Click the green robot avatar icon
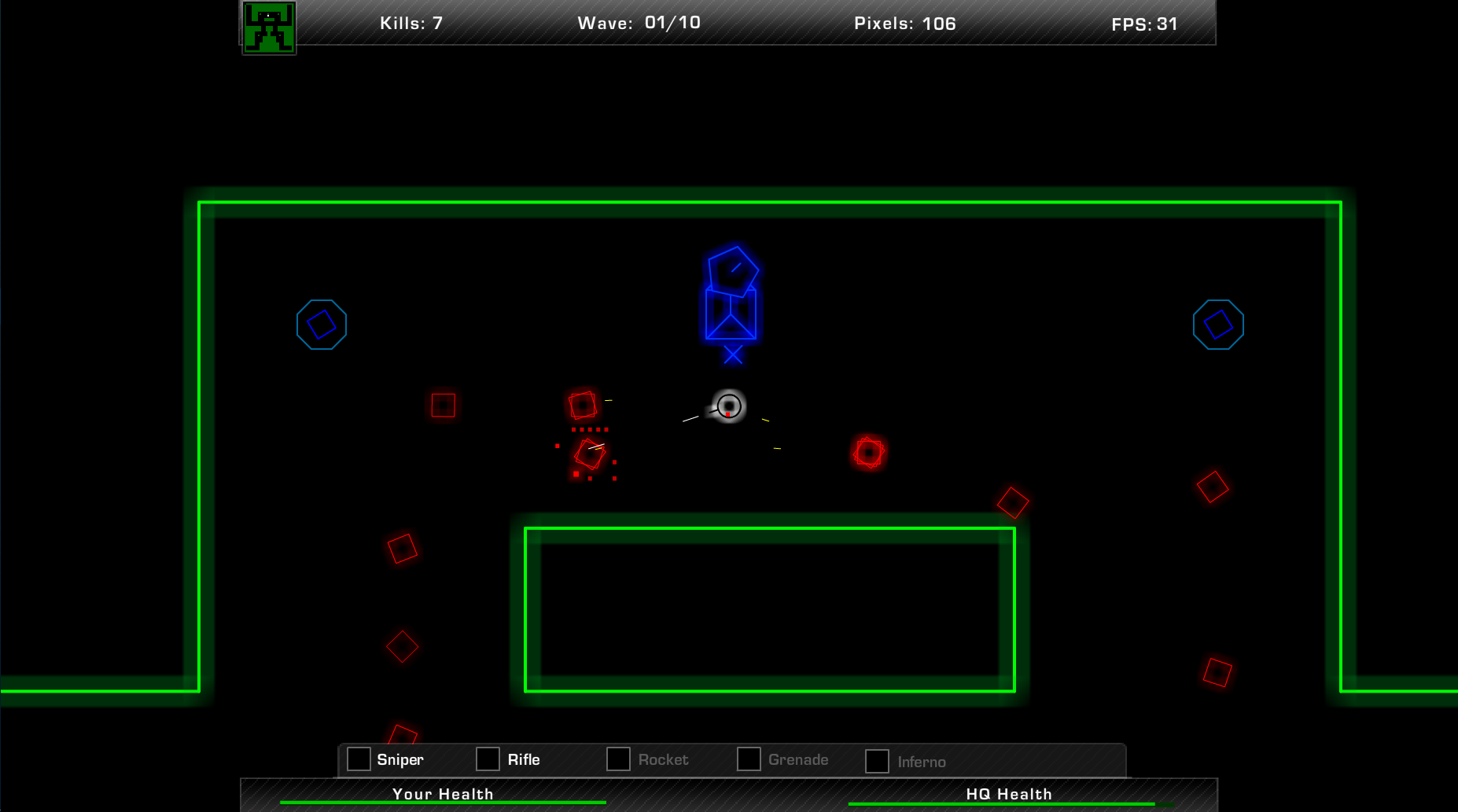 (x=269, y=28)
